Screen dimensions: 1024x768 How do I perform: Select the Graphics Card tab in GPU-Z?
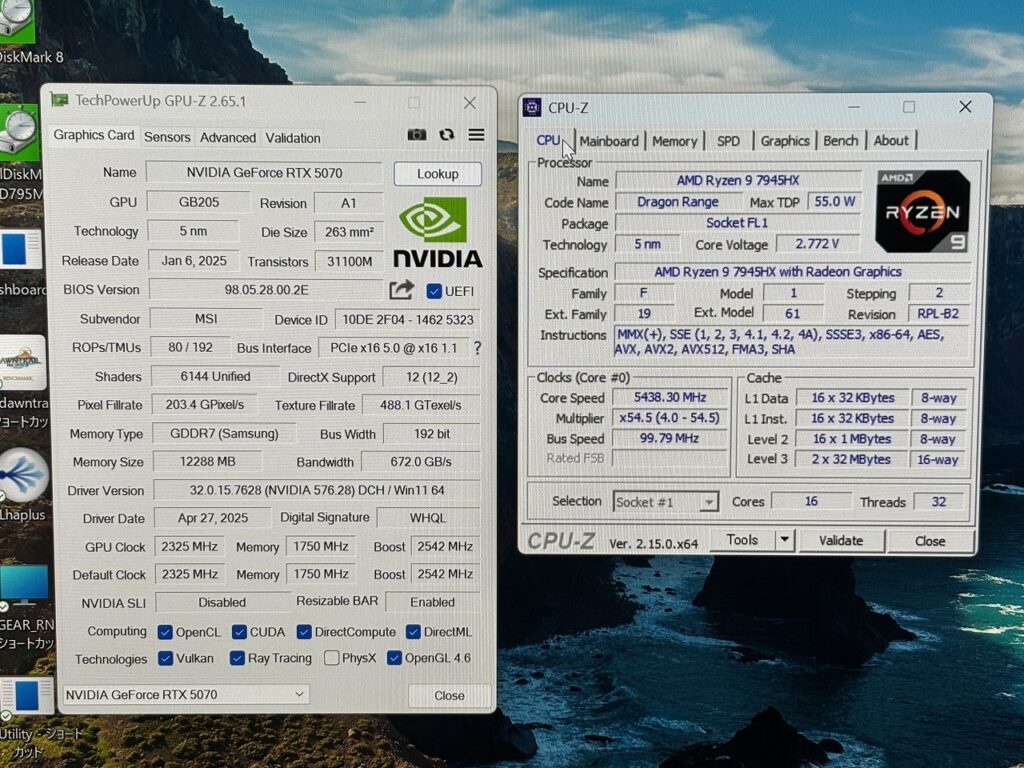(x=94, y=135)
